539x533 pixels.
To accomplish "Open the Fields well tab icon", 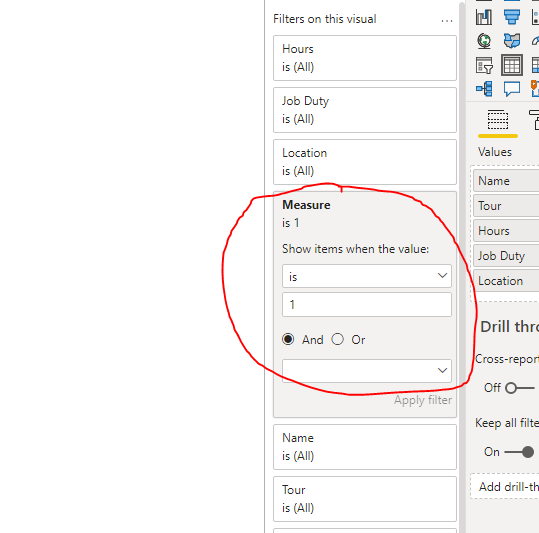I will 498,120.
